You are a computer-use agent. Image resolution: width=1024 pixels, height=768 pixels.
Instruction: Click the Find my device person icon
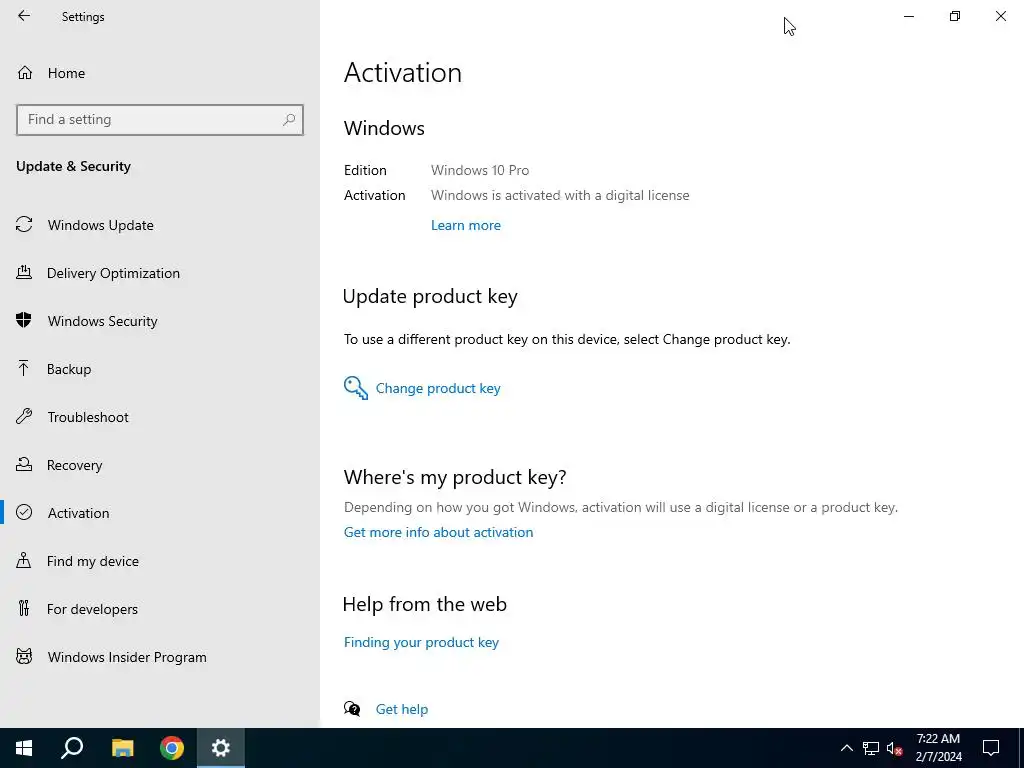24,560
